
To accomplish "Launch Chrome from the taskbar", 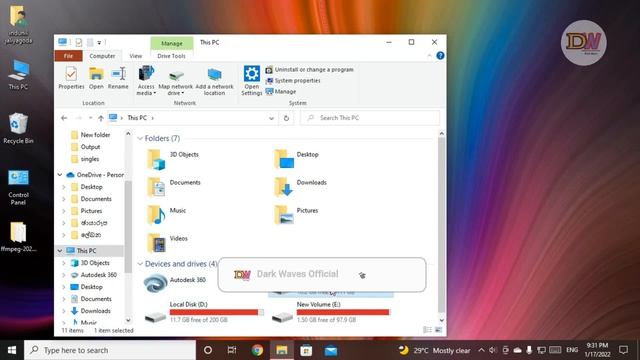I will (257, 350).
